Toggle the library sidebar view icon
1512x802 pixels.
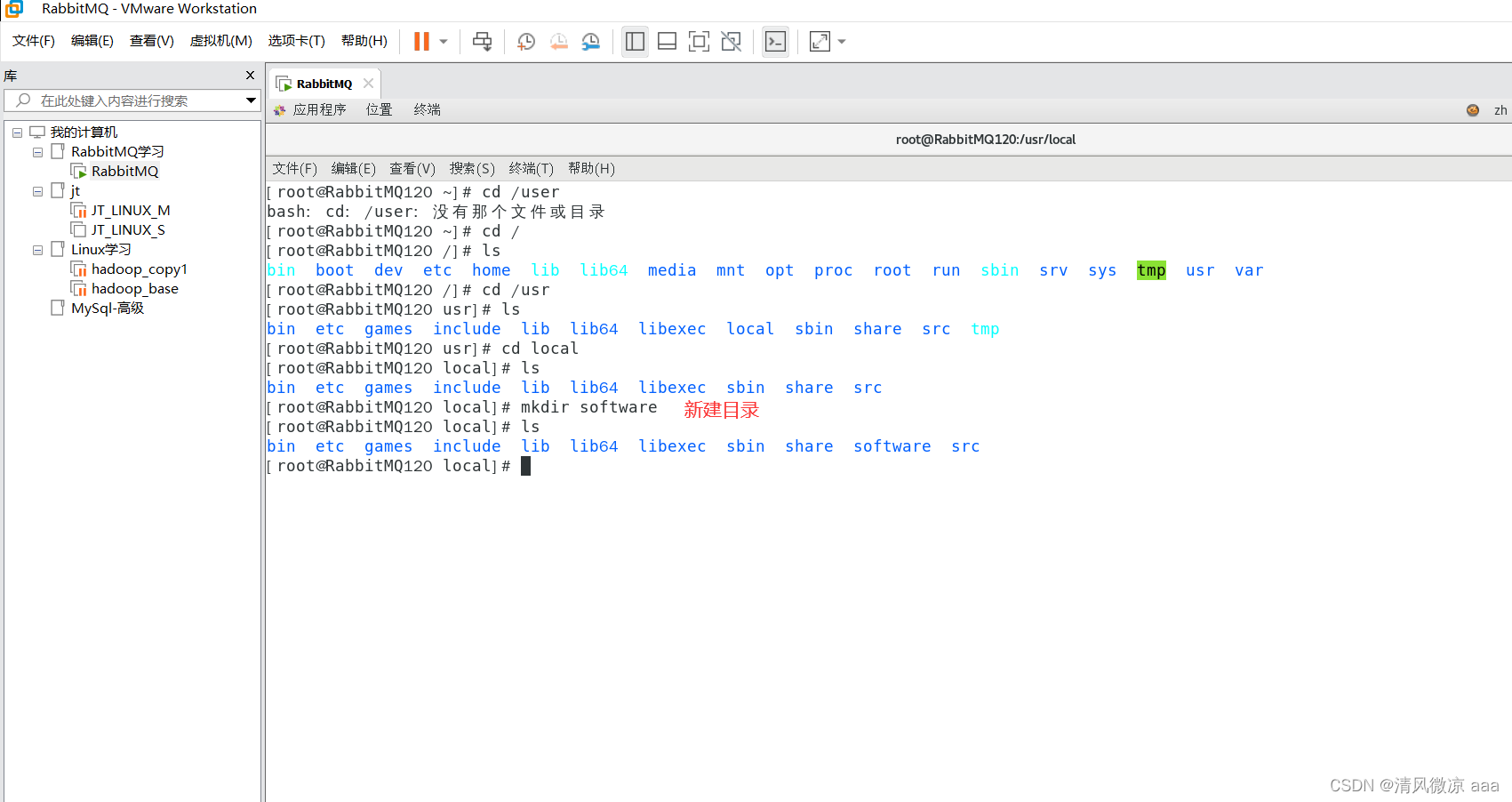pyautogui.click(x=635, y=42)
